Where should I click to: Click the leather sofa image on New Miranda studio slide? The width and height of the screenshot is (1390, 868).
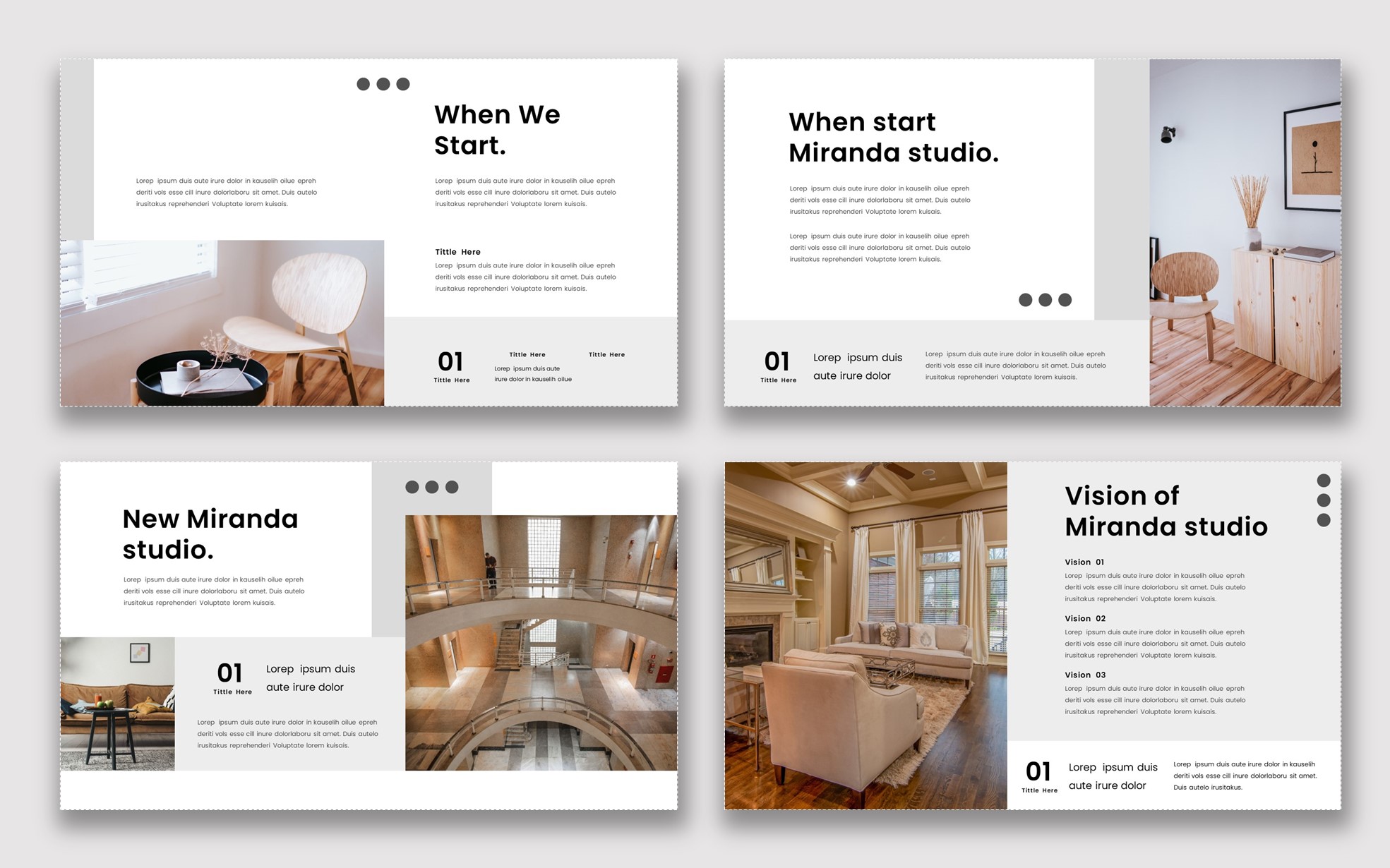point(116,702)
